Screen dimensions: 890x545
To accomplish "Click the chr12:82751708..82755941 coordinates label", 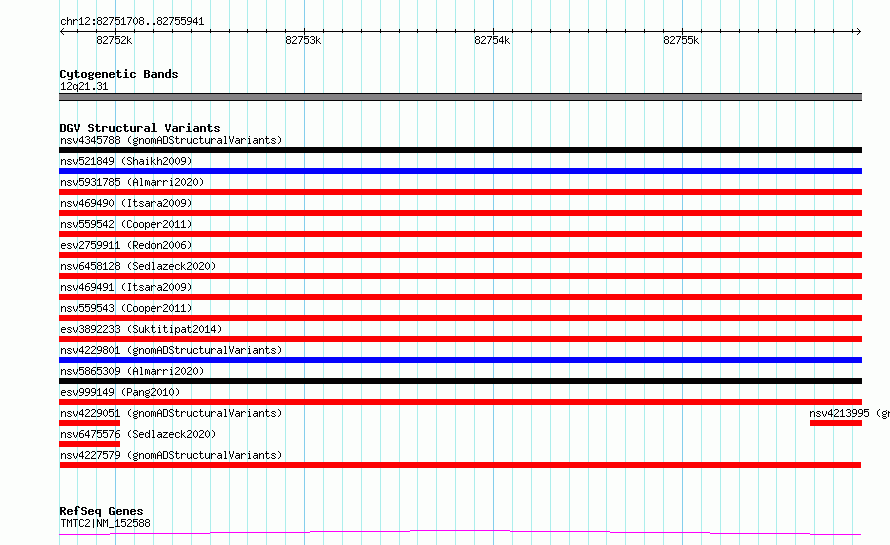I will [x=132, y=22].
